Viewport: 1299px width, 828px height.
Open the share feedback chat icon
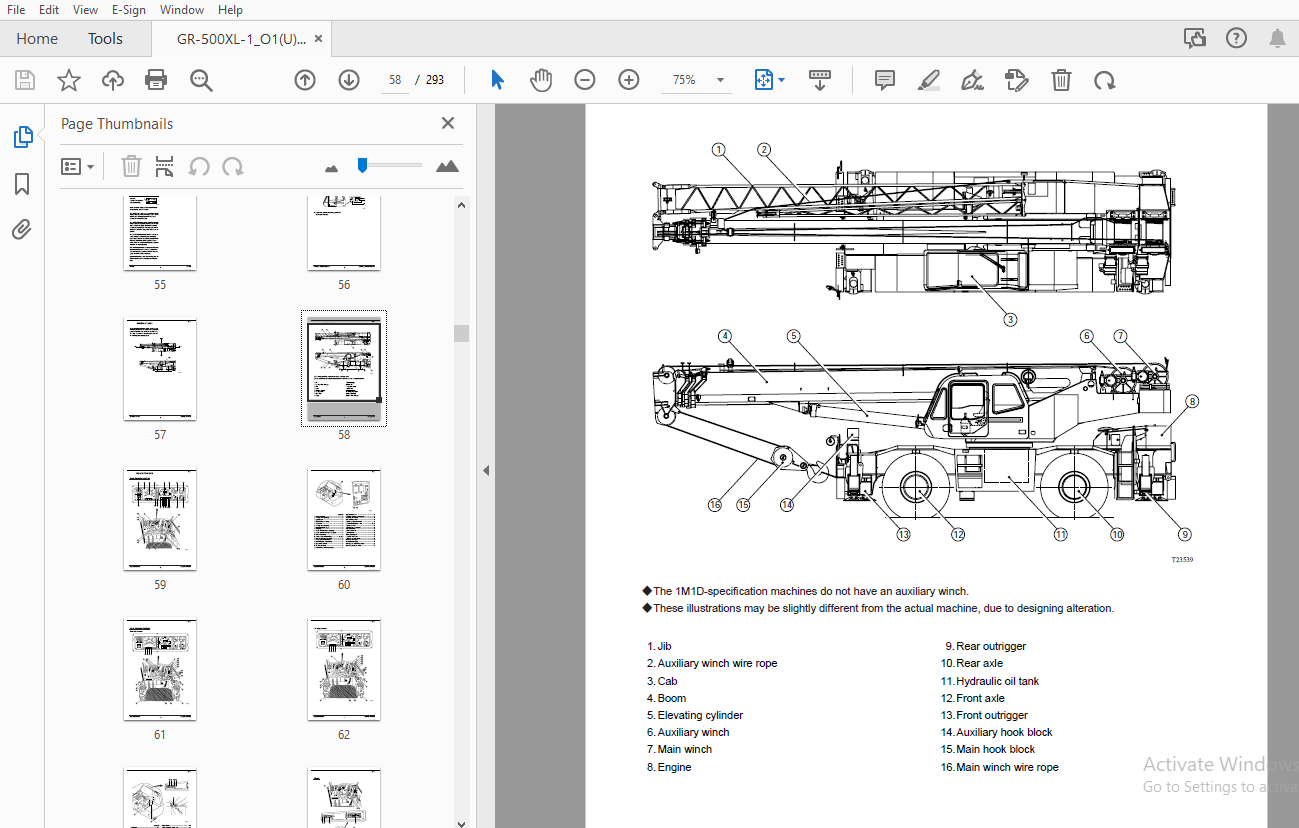point(1195,38)
